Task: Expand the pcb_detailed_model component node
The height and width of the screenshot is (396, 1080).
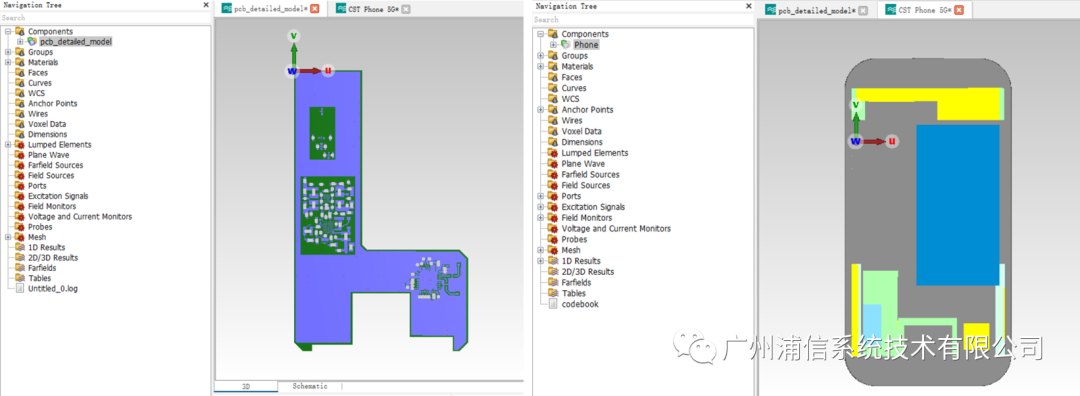Action: (x=20, y=41)
